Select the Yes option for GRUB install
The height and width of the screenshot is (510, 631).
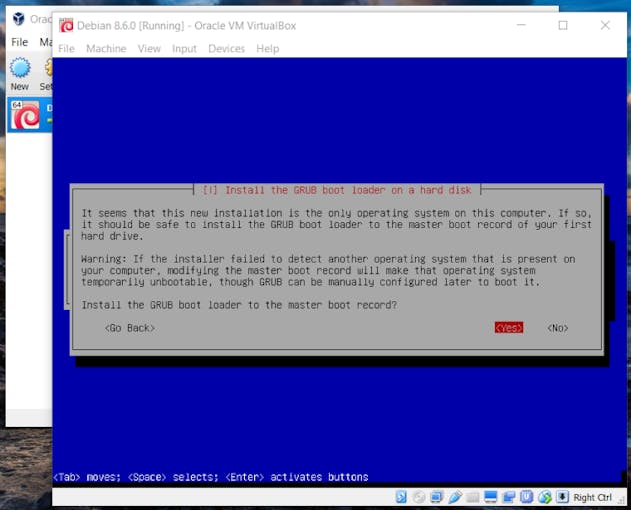509,328
